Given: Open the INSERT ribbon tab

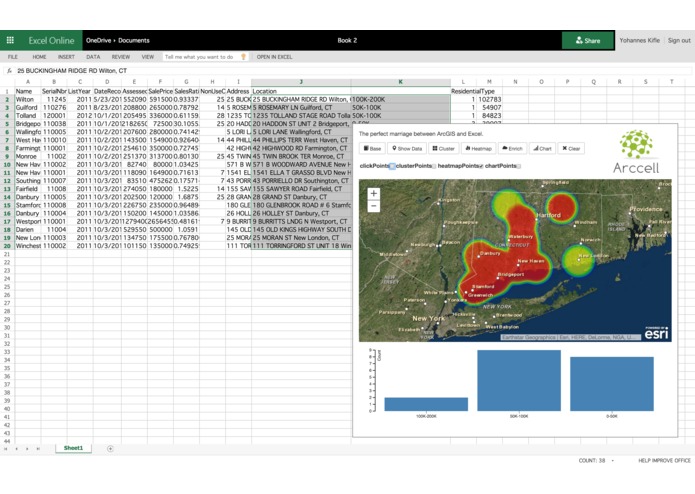Looking at the screenshot, I should [x=66, y=57].
